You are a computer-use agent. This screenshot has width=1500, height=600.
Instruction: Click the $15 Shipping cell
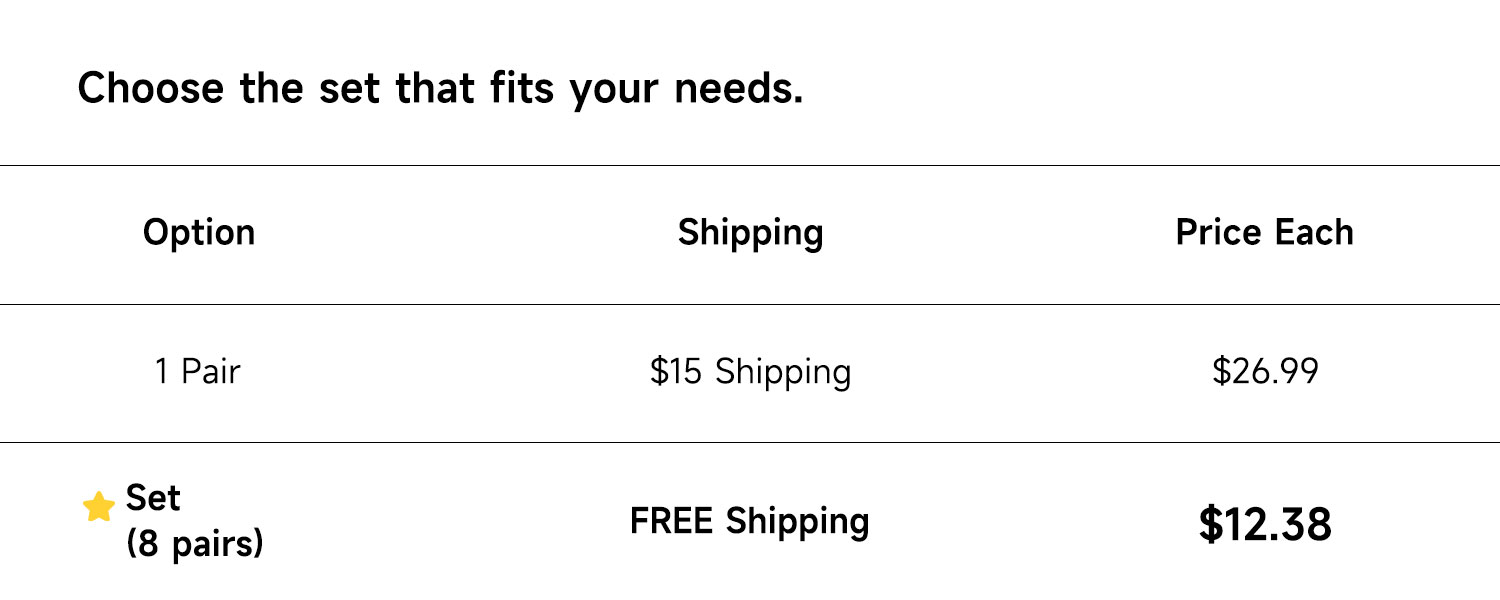750,372
